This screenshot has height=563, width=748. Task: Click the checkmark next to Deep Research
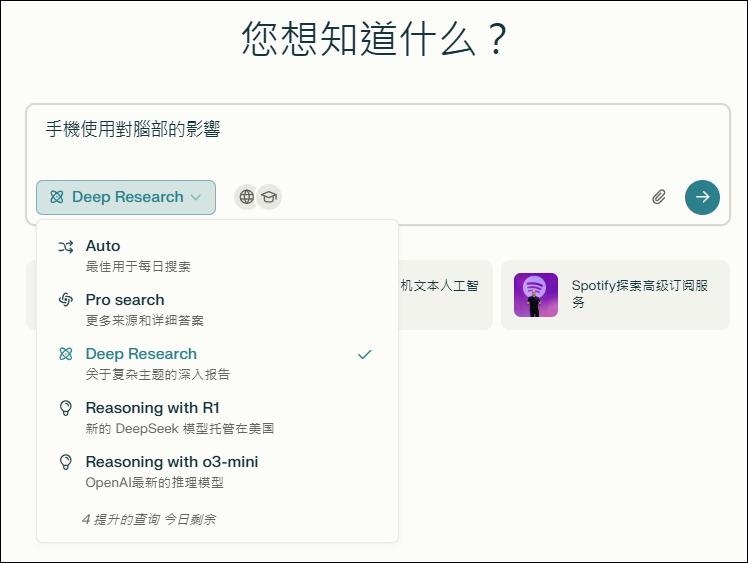(x=364, y=354)
